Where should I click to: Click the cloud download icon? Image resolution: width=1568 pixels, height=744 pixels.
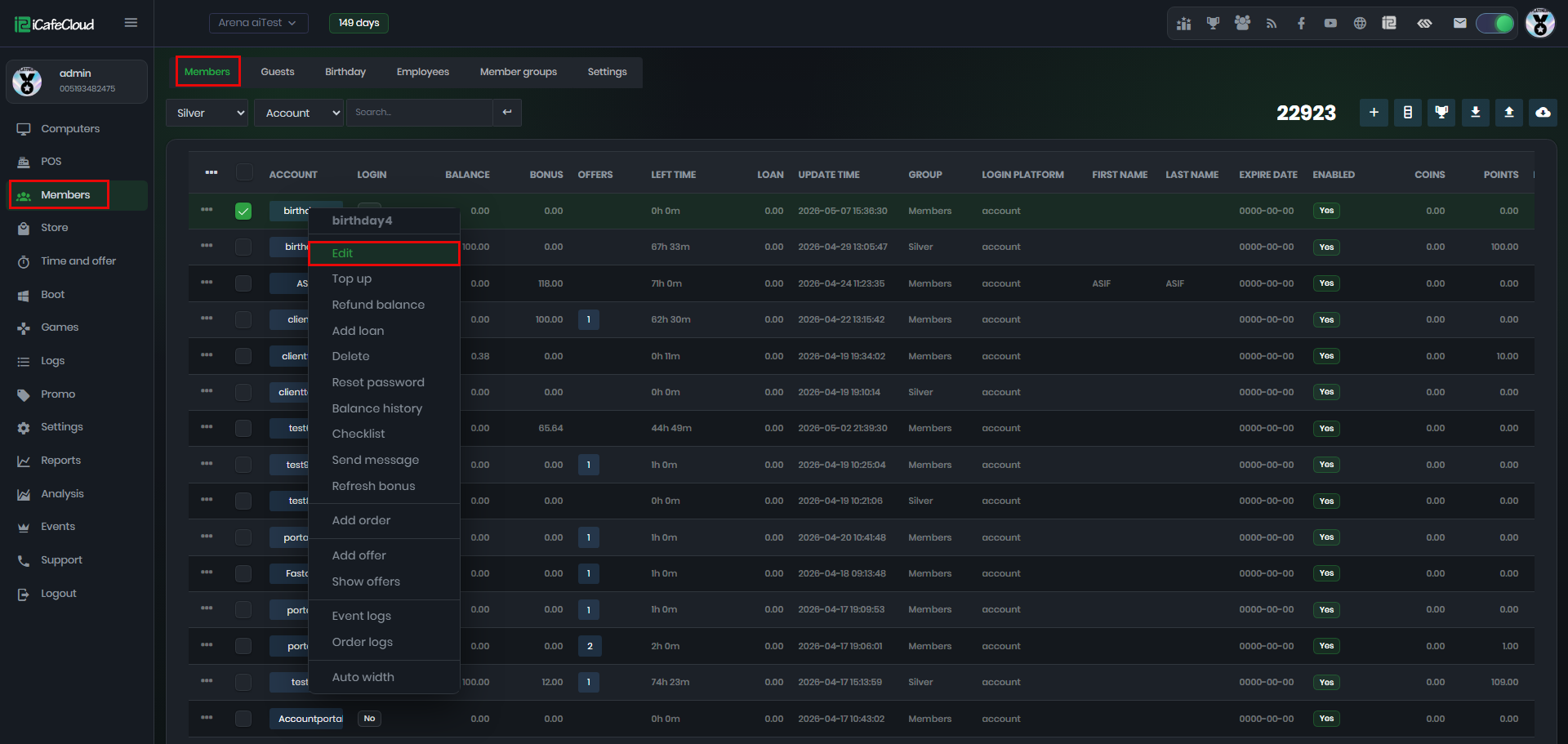pos(1543,113)
